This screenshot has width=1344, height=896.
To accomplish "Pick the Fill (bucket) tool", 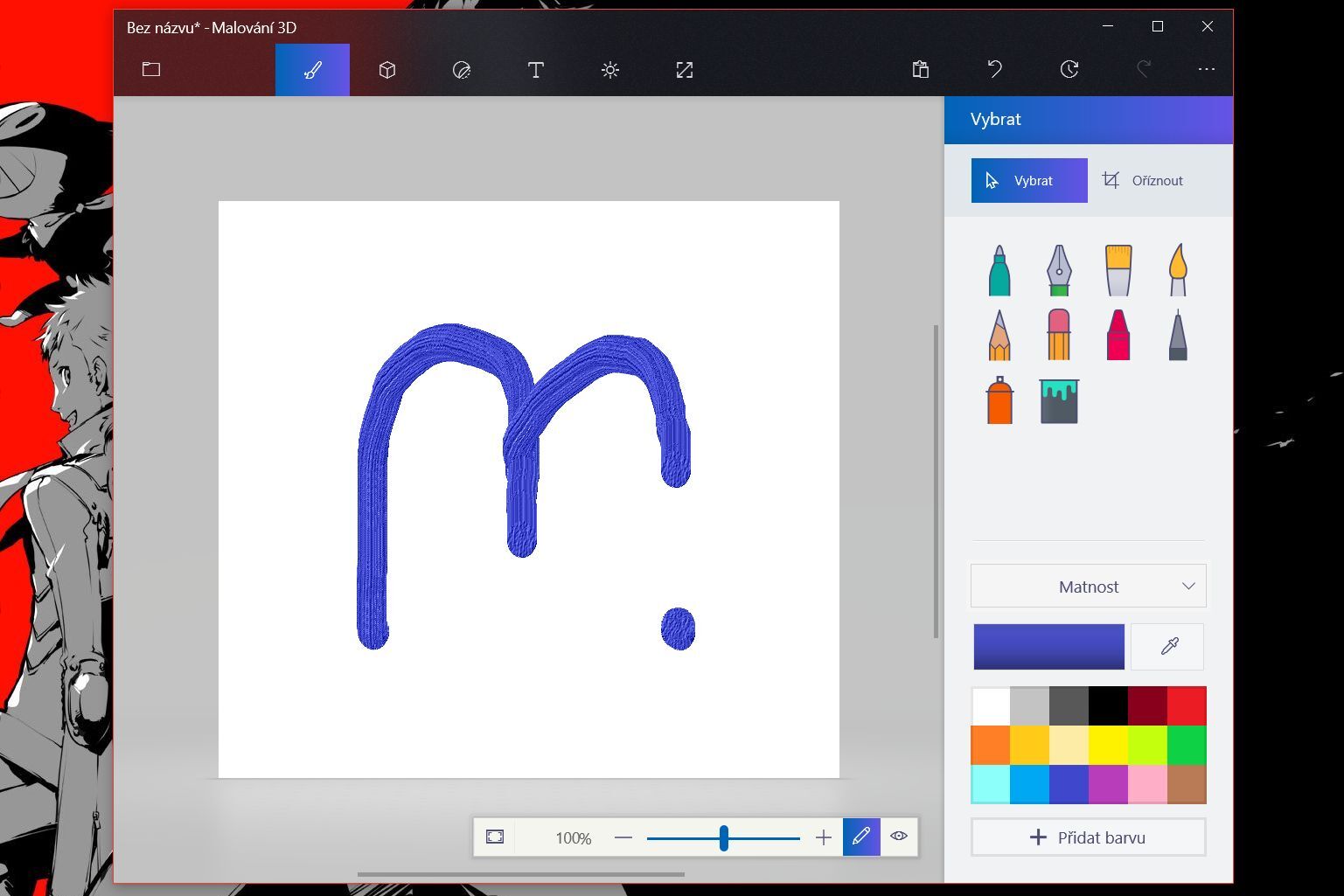I will pos(1059,402).
